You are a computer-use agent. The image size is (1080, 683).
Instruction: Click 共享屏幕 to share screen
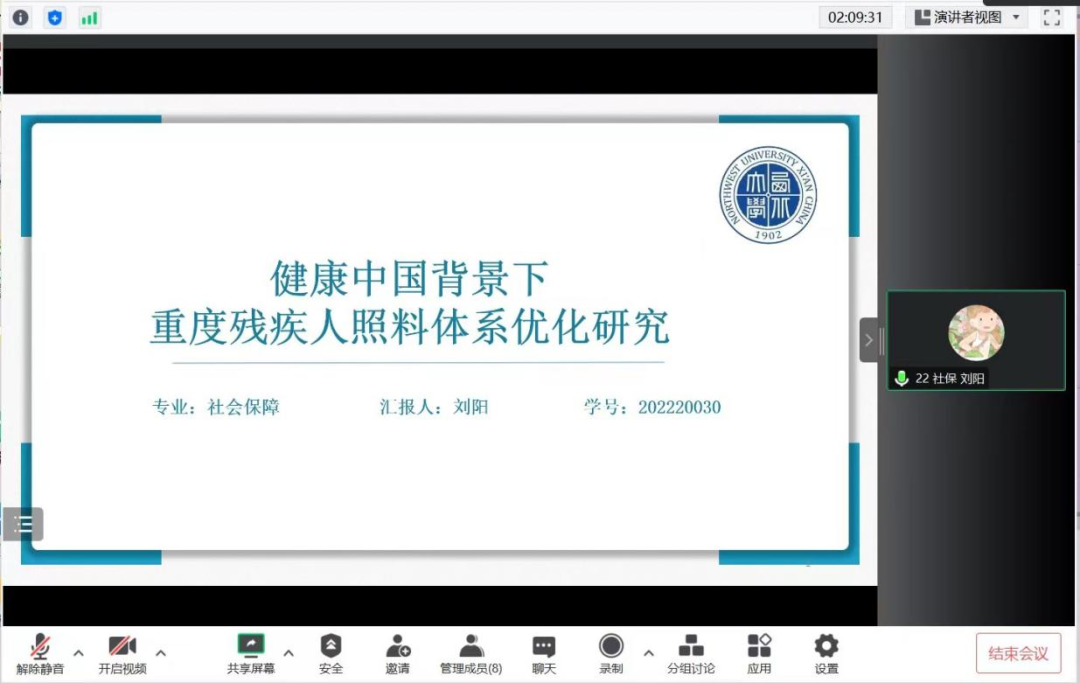click(x=251, y=654)
